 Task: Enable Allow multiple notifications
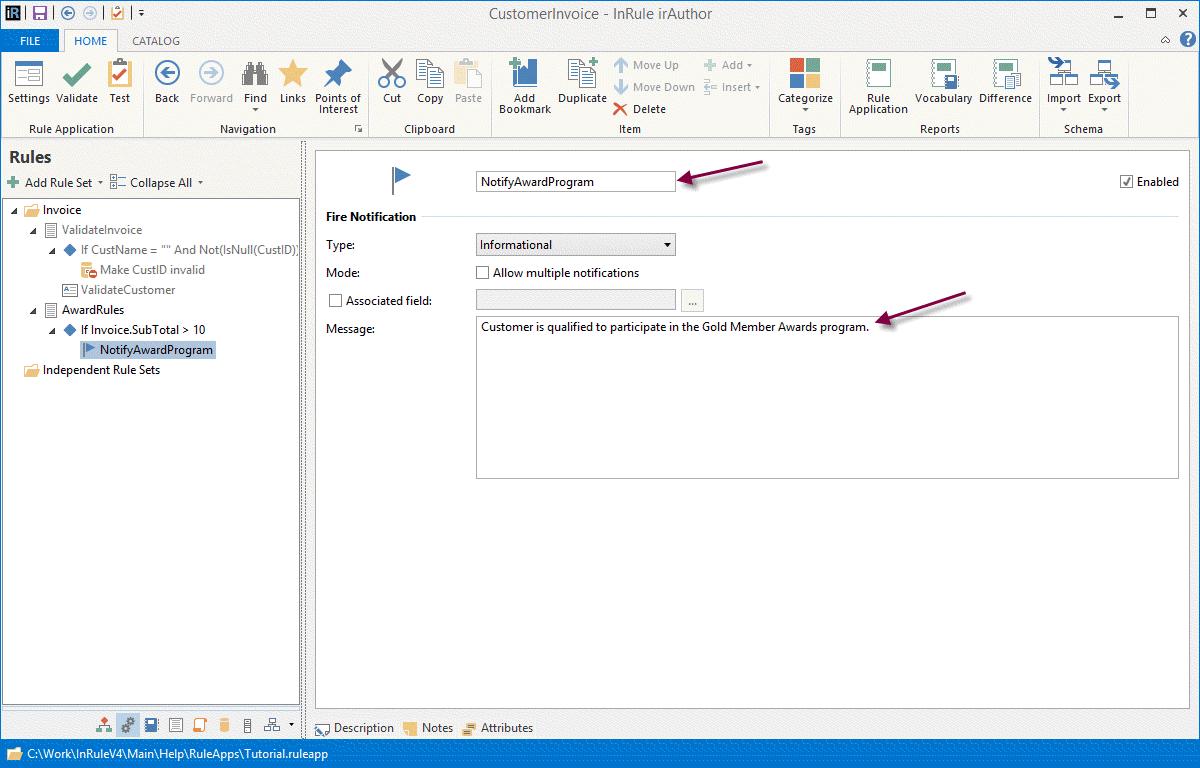[483, 273]
